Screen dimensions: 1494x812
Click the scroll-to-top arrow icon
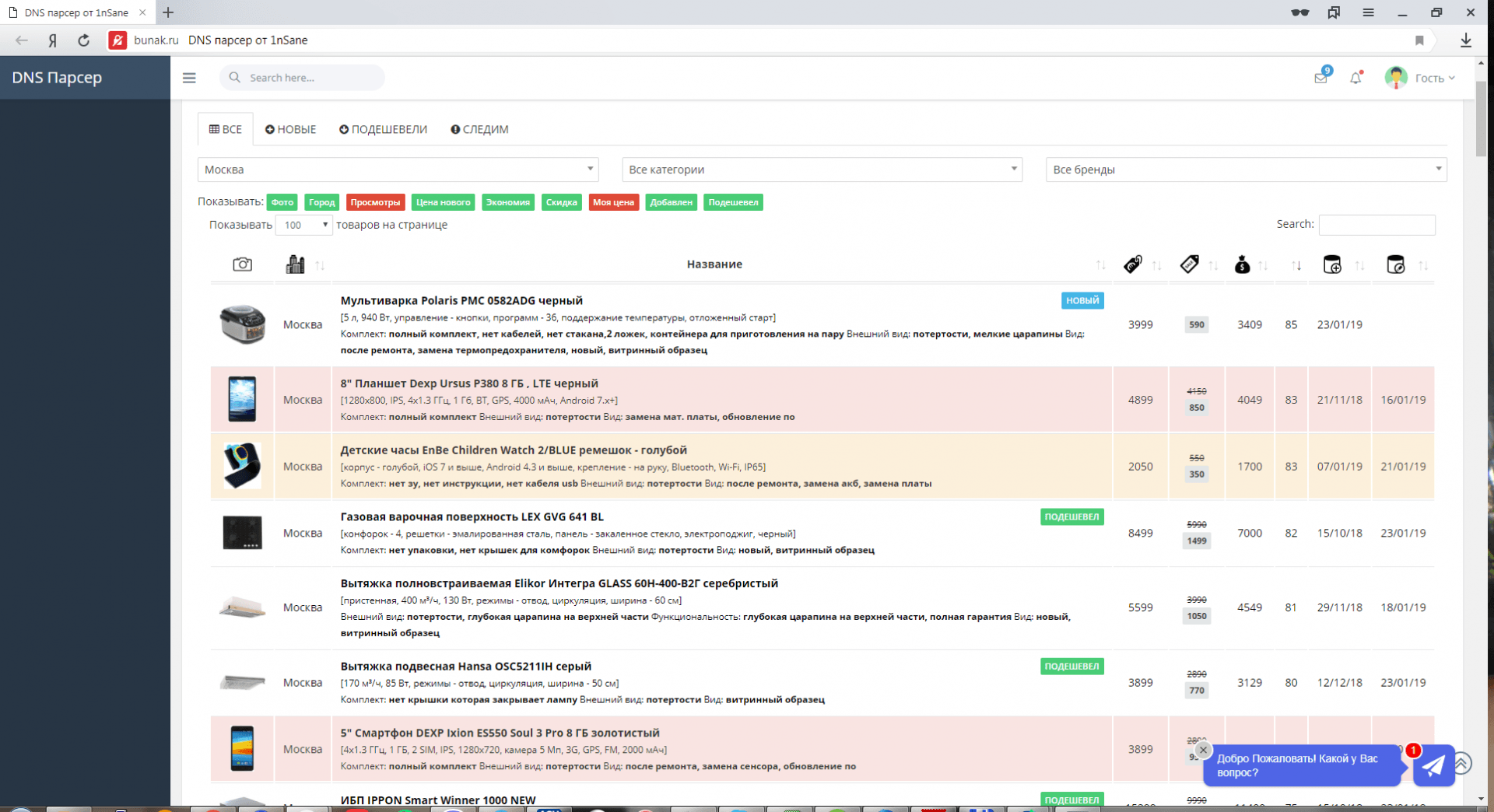point(1462,763)
